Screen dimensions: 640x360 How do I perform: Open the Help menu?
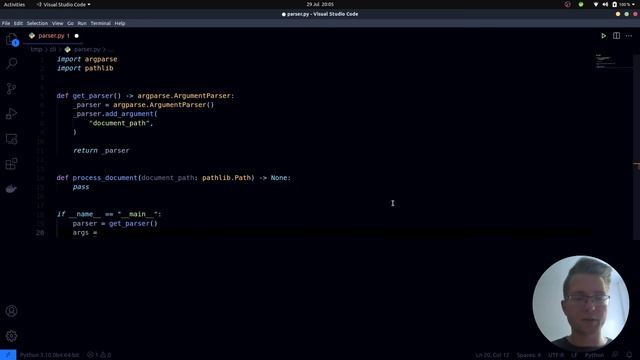point(120,23)
